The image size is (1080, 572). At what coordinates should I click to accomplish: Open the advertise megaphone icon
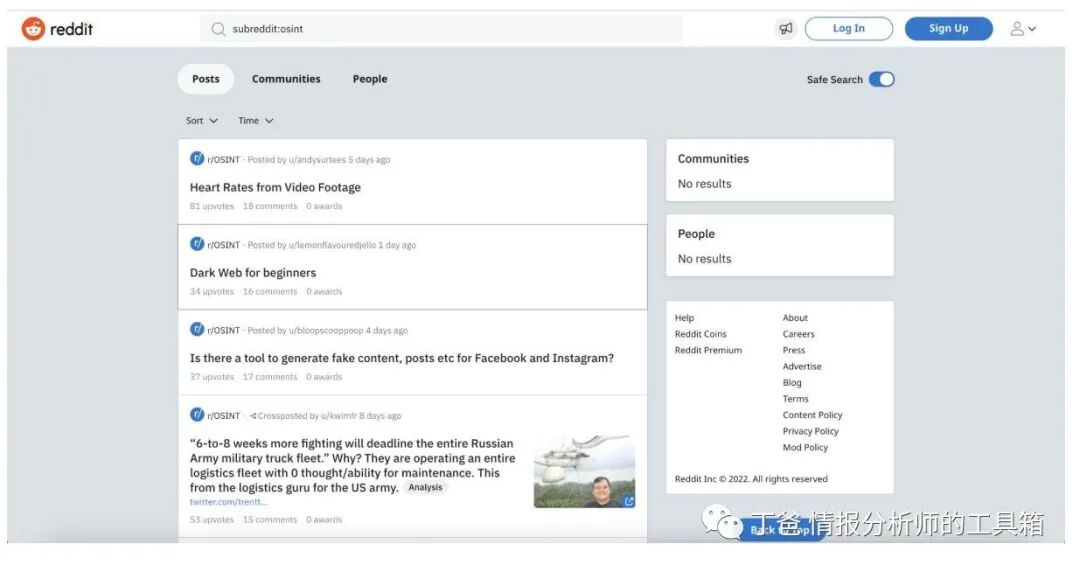pyautogui.click(x=785, y=29)
